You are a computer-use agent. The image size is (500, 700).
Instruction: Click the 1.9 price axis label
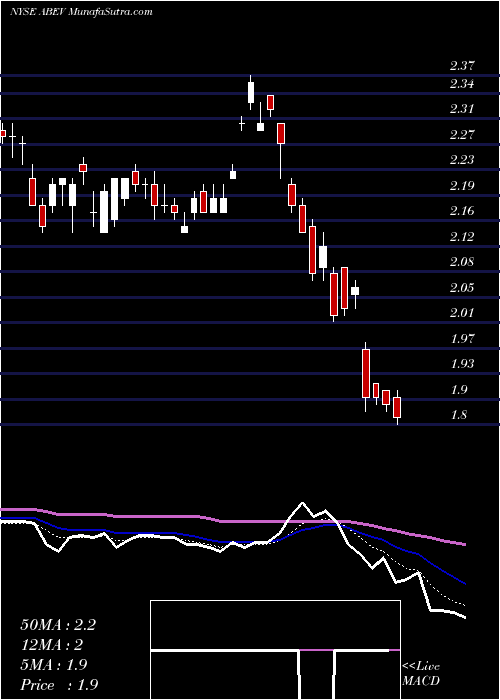pos(458,389)
